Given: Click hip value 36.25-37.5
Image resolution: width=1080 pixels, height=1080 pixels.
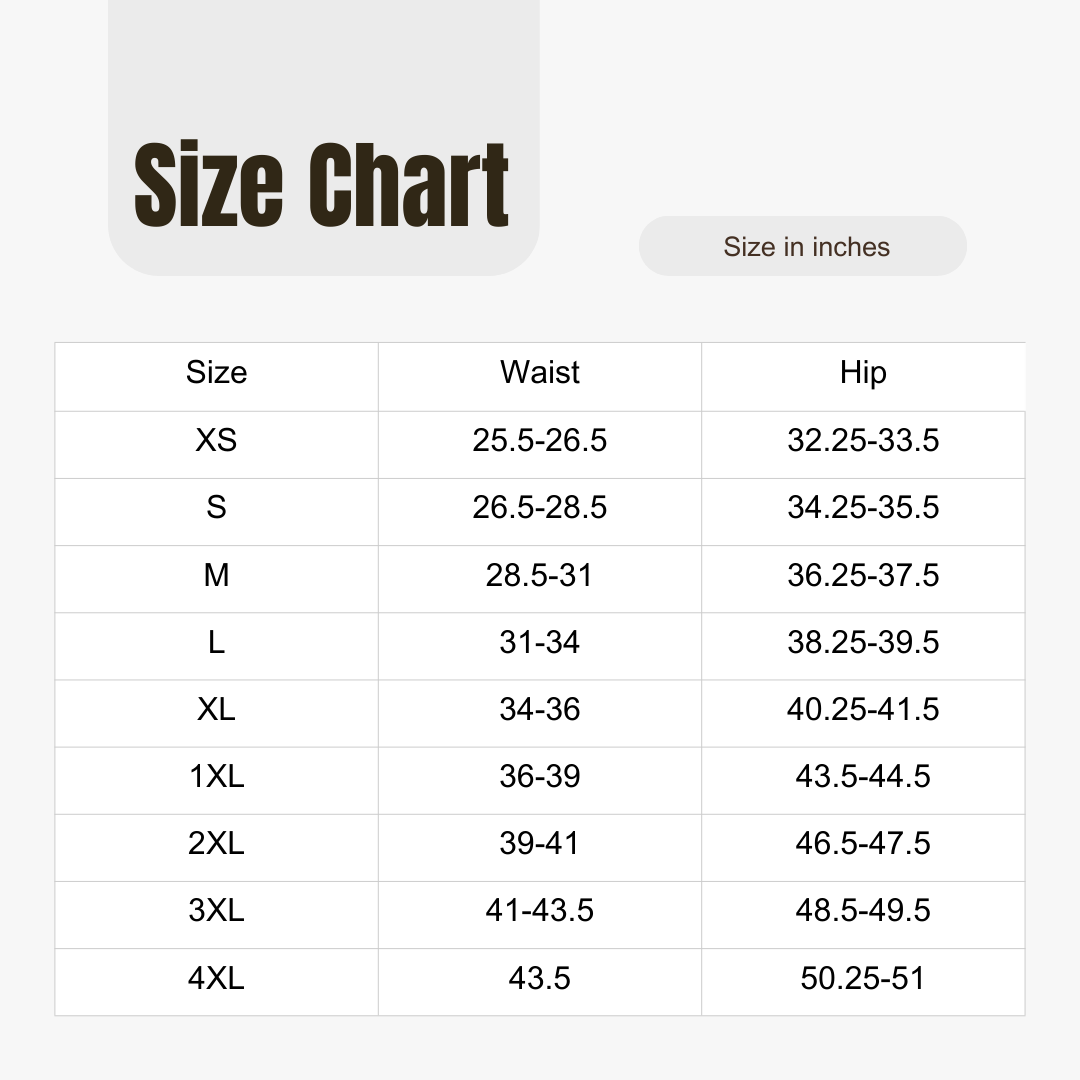Looking at the screenshot, I should pyautogui.click(x=863, y=575).
